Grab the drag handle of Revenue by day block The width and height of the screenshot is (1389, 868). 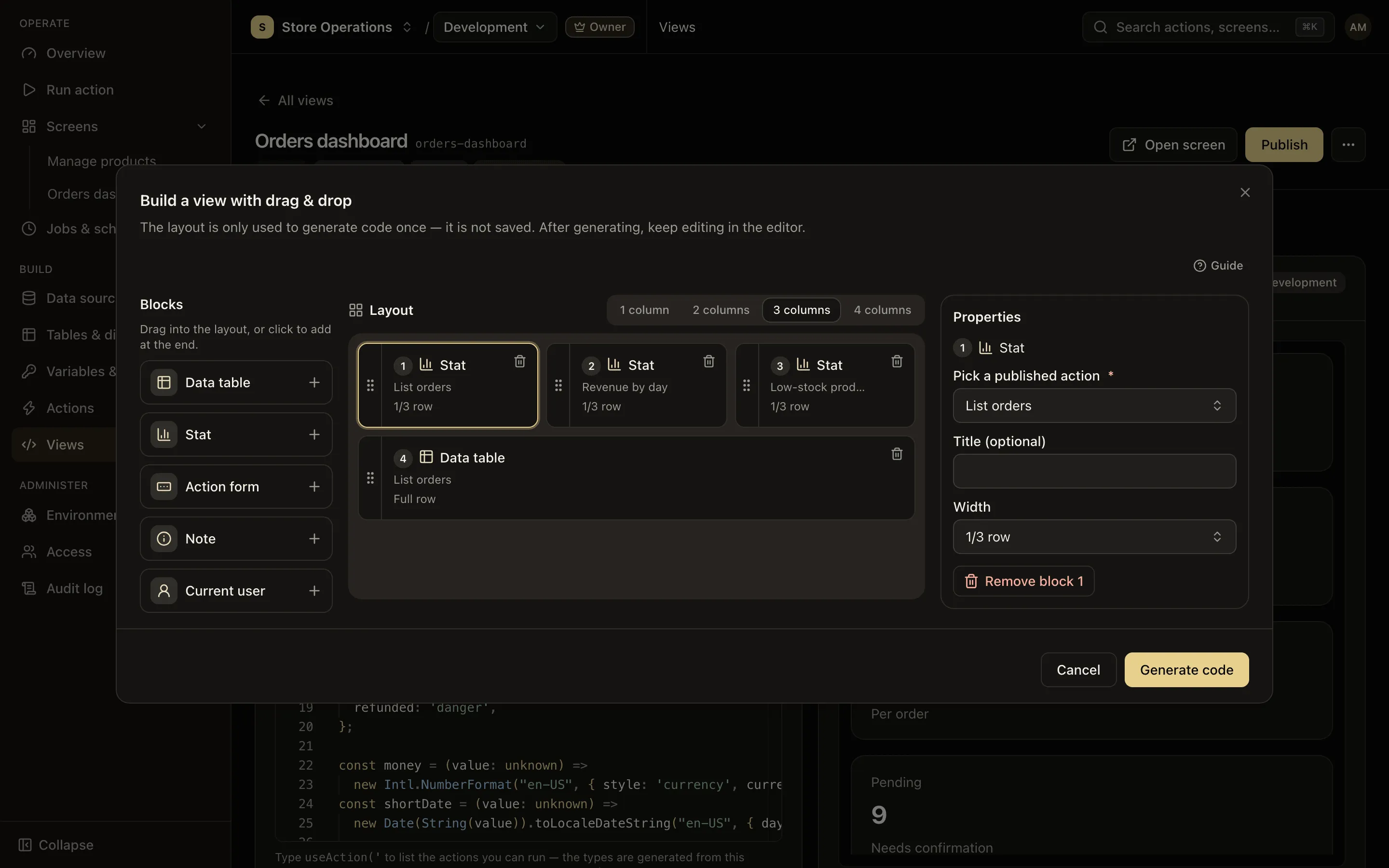[558, 385]
